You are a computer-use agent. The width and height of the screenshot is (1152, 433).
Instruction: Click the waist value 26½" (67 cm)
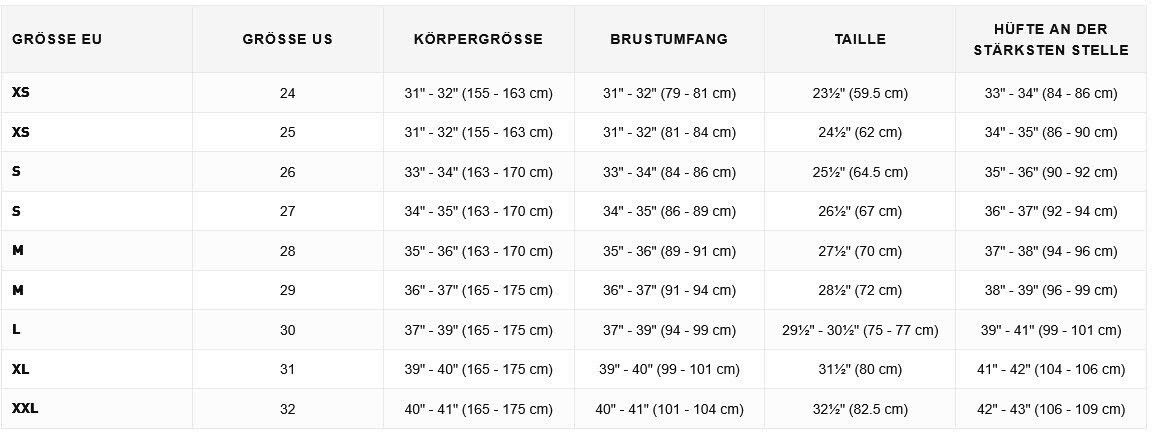(860, 212)
